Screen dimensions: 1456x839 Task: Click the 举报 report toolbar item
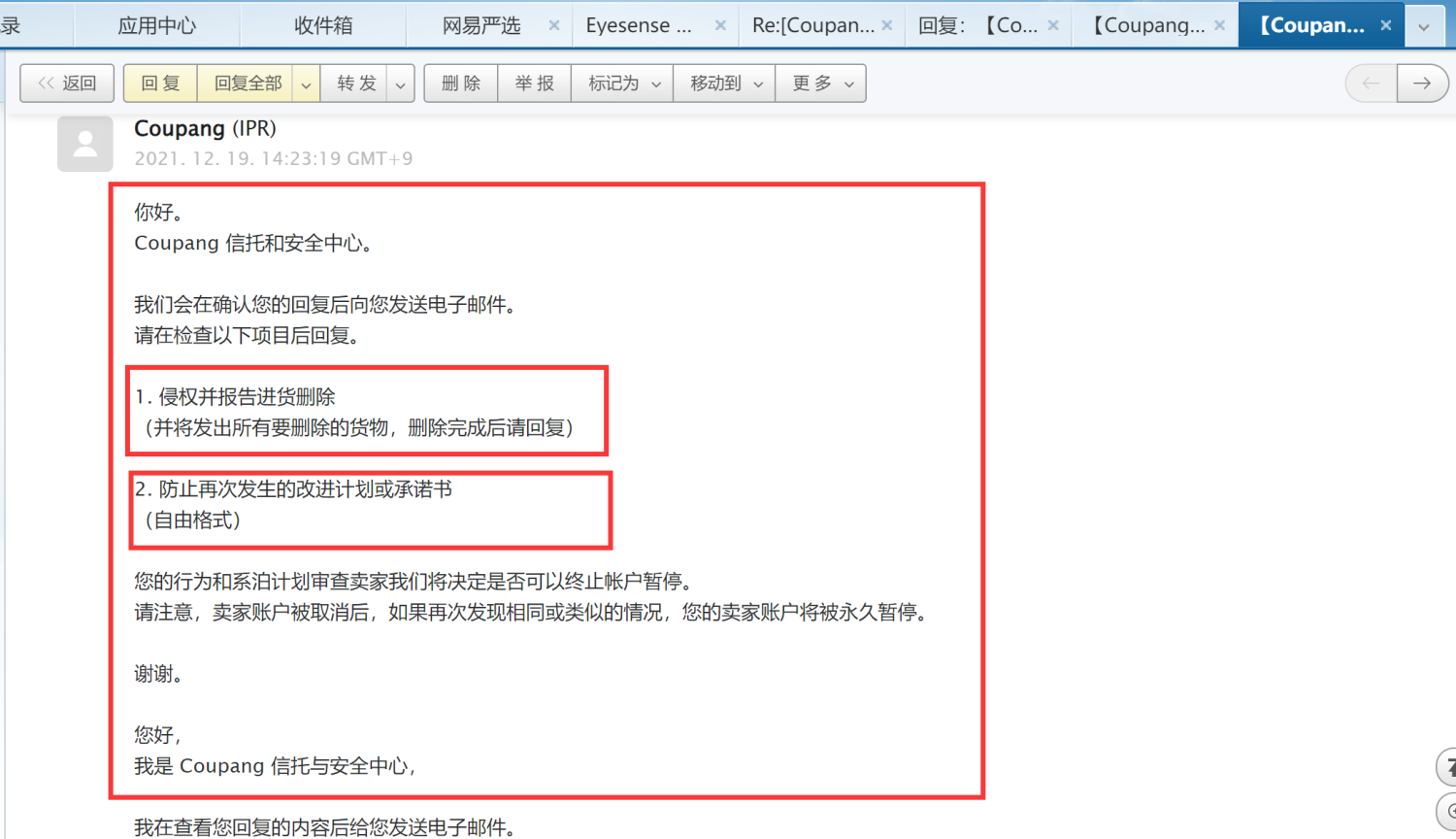point(534,83)
